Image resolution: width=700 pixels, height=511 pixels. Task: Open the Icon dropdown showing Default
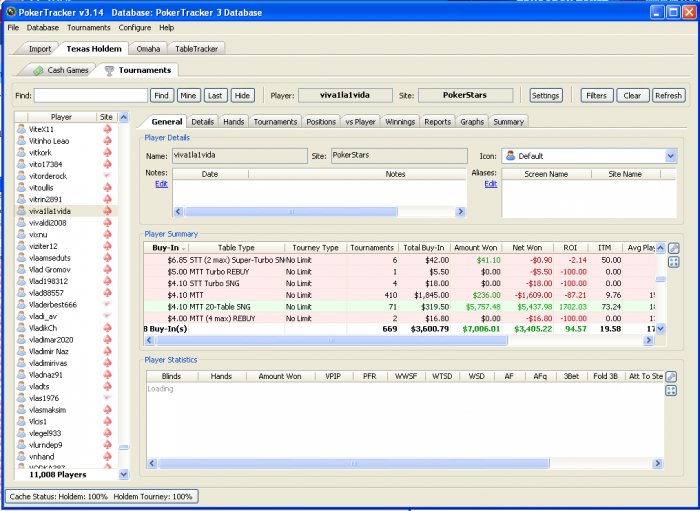[x=669, y=156]
